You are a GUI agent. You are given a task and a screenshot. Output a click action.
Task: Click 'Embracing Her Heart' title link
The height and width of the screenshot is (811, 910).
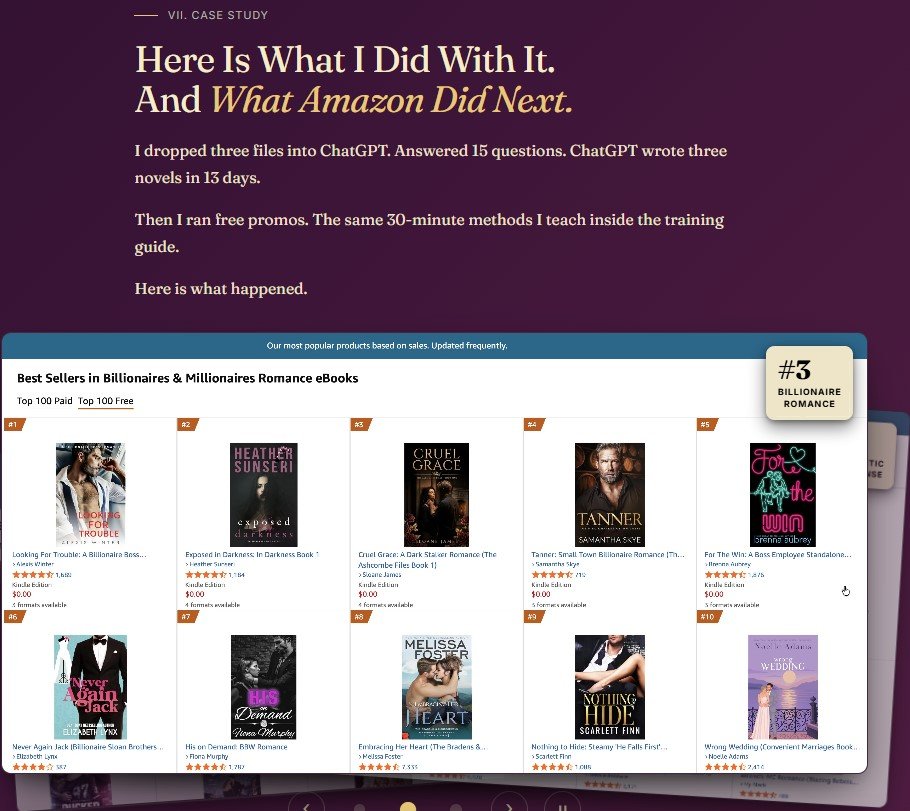pyautogui.click(x=422, y=747)
